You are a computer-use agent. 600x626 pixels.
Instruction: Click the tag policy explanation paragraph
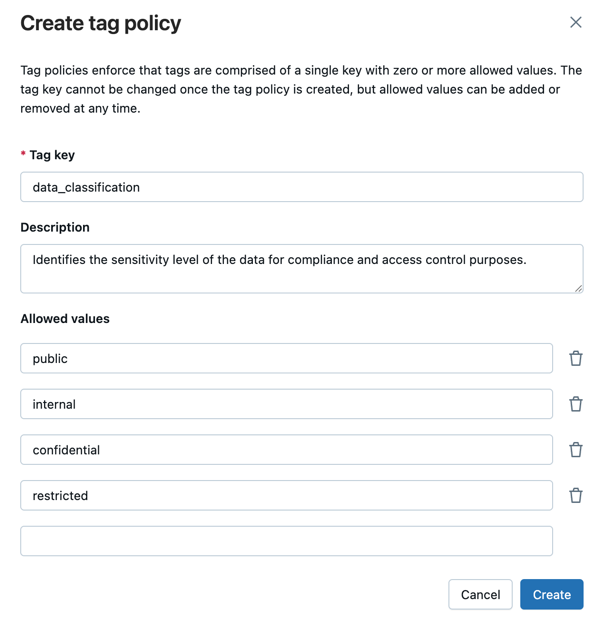(300, 89)
